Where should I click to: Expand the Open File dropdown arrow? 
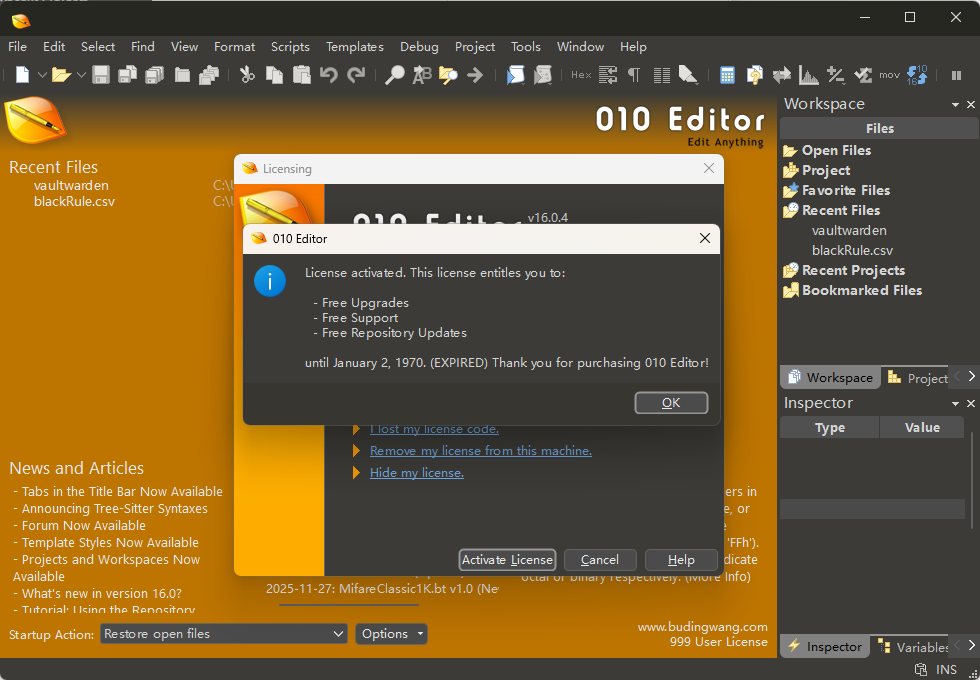click(x=81, y=75)
